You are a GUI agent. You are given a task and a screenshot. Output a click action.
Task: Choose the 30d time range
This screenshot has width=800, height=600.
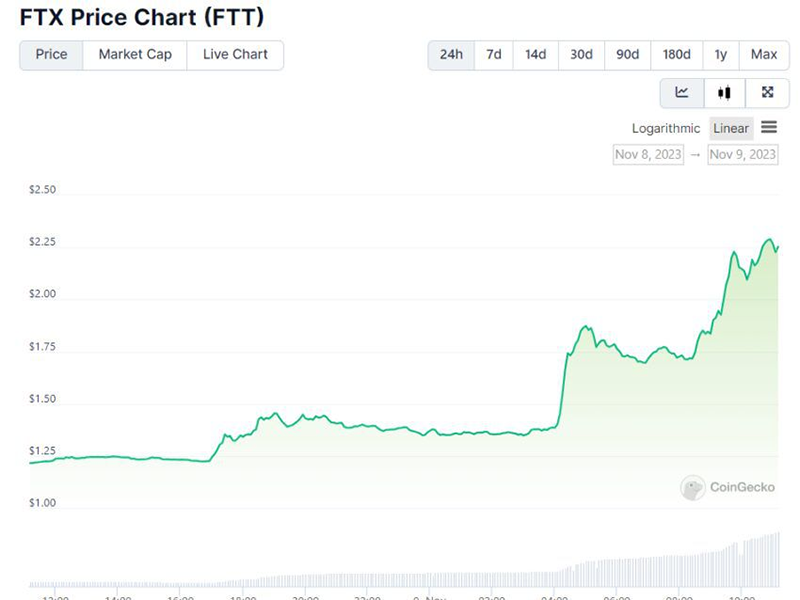581,55
